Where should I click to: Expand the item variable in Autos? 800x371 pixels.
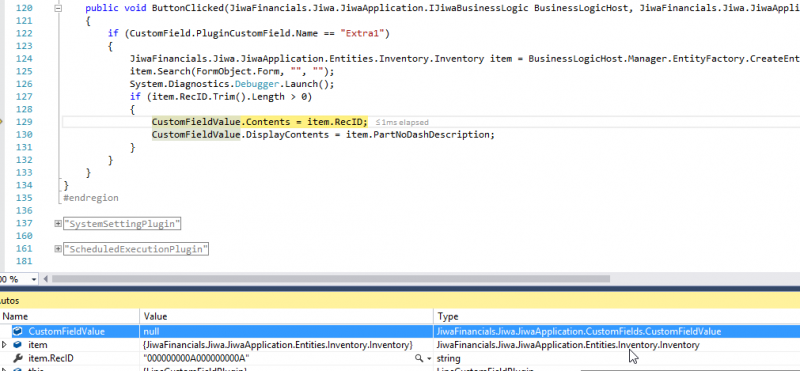5,345
